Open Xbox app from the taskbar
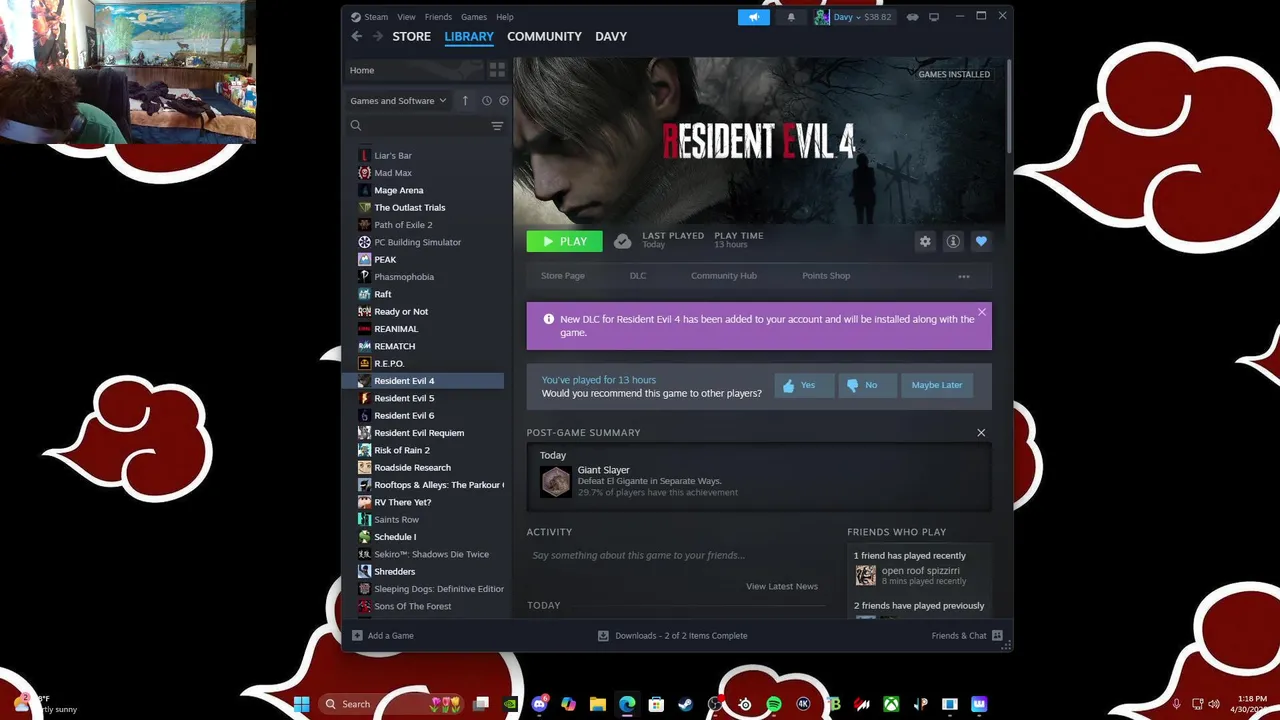 click(891, 704)
